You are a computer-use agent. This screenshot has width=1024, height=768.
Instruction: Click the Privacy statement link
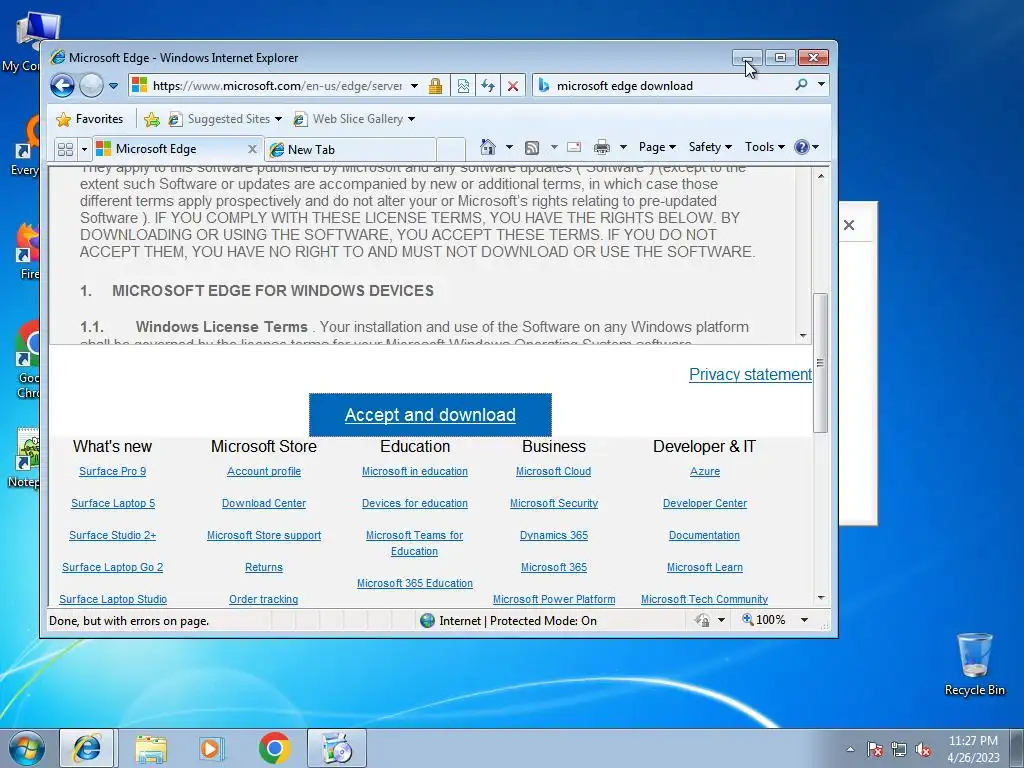click(x=750, y=374)
